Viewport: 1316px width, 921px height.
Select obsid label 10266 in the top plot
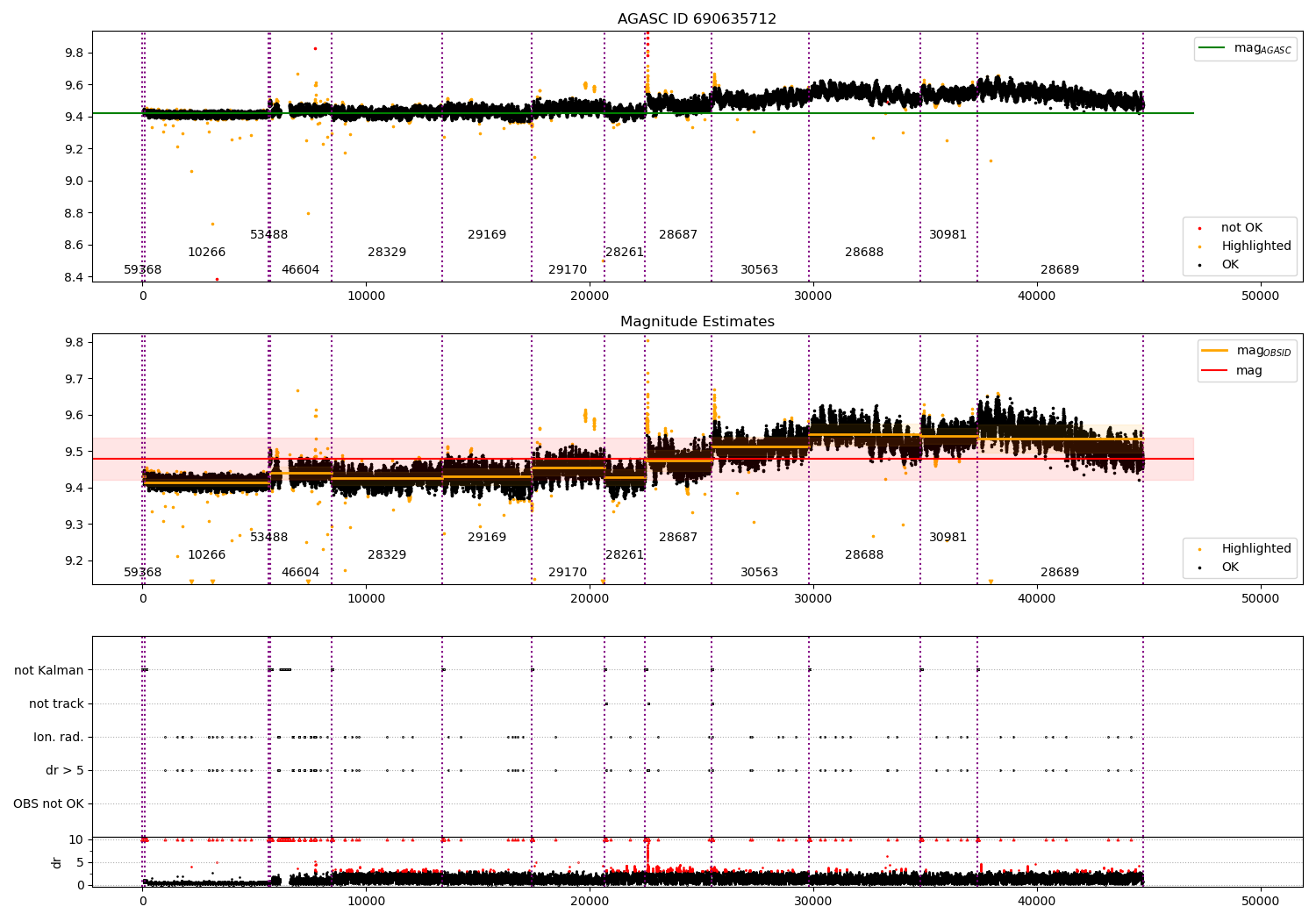click(x=207, y=253)
